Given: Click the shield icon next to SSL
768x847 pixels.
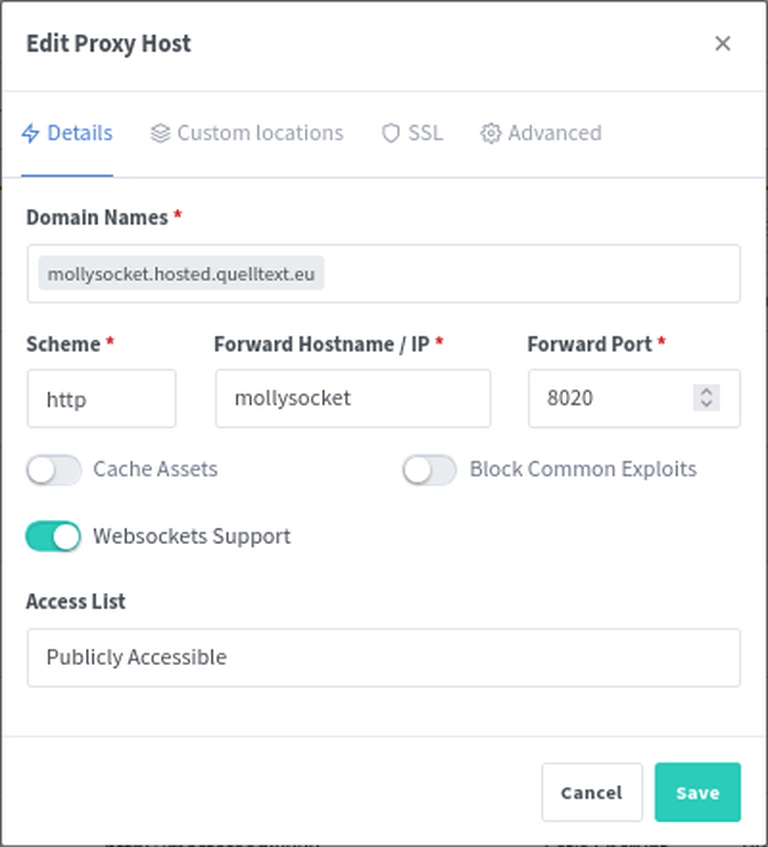Looking at the screenshot, I should (x=390, y=133).
